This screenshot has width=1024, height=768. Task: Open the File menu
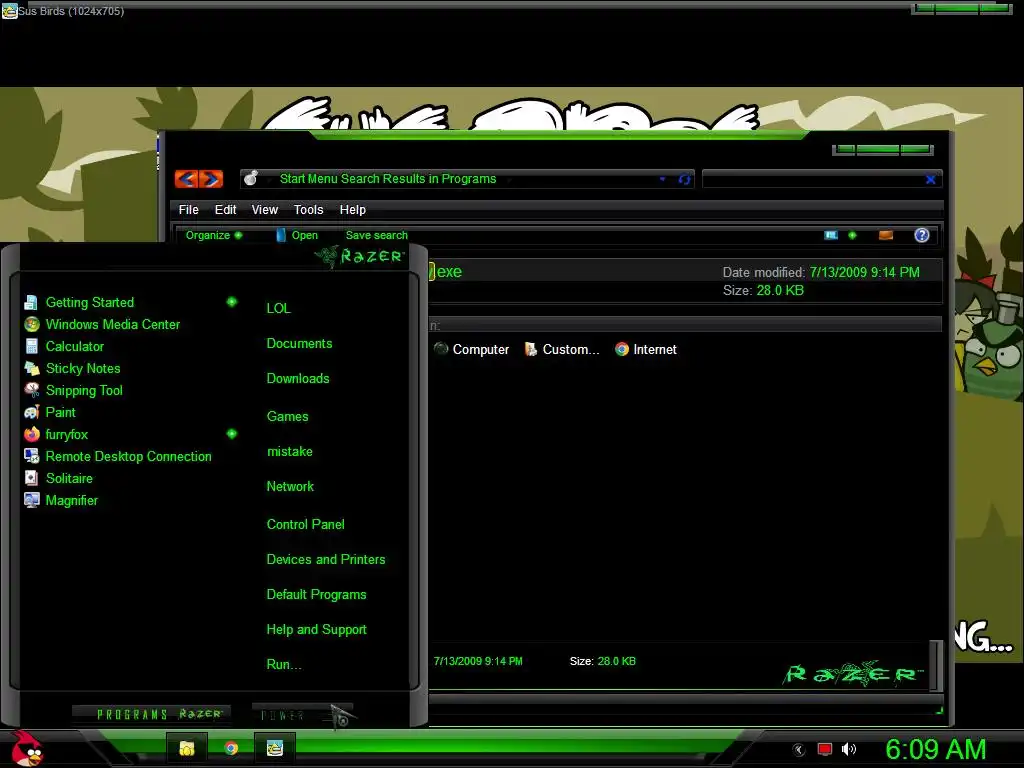pyautogui.click(x=189, y=210)
